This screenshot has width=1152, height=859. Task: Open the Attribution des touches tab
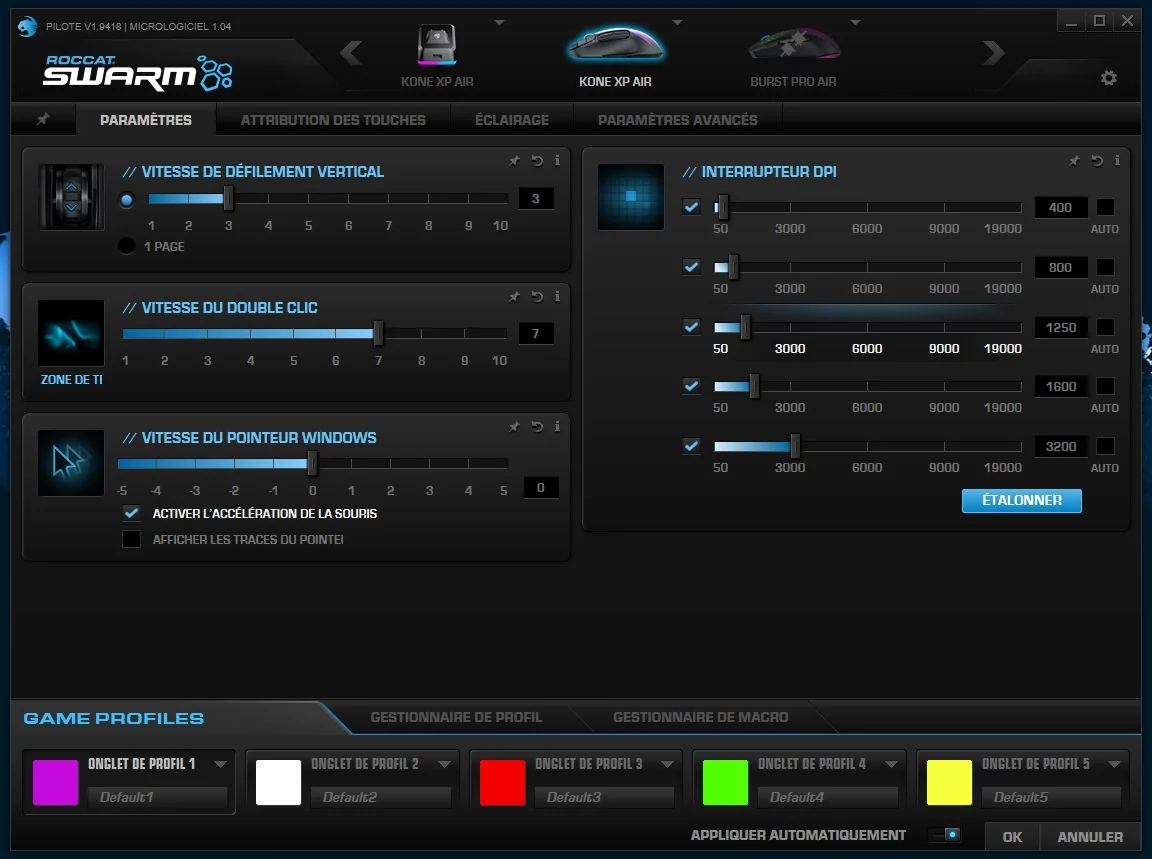point(333,120)
